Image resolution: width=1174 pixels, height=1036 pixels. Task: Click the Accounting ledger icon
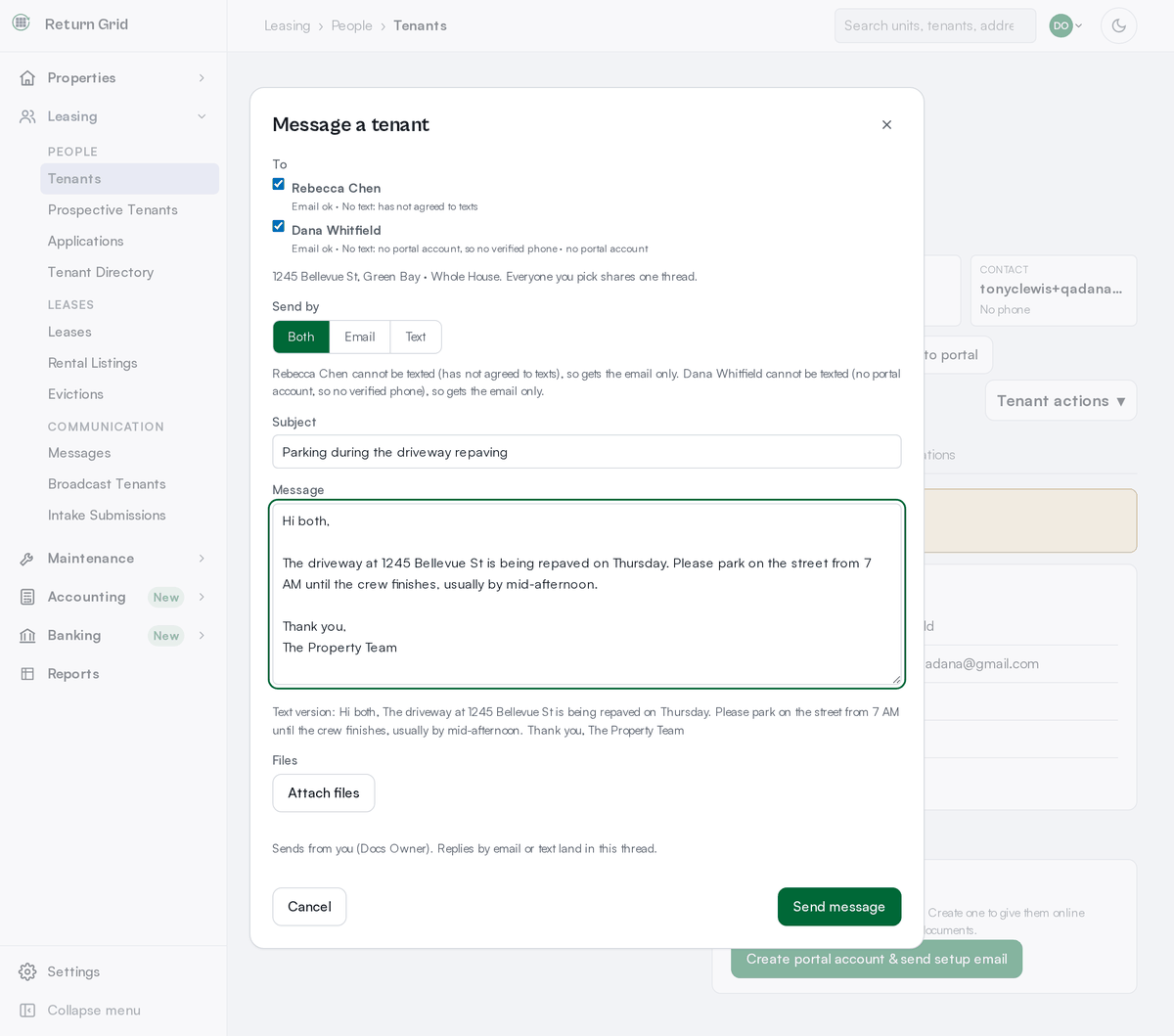click(x=27, y=597)
